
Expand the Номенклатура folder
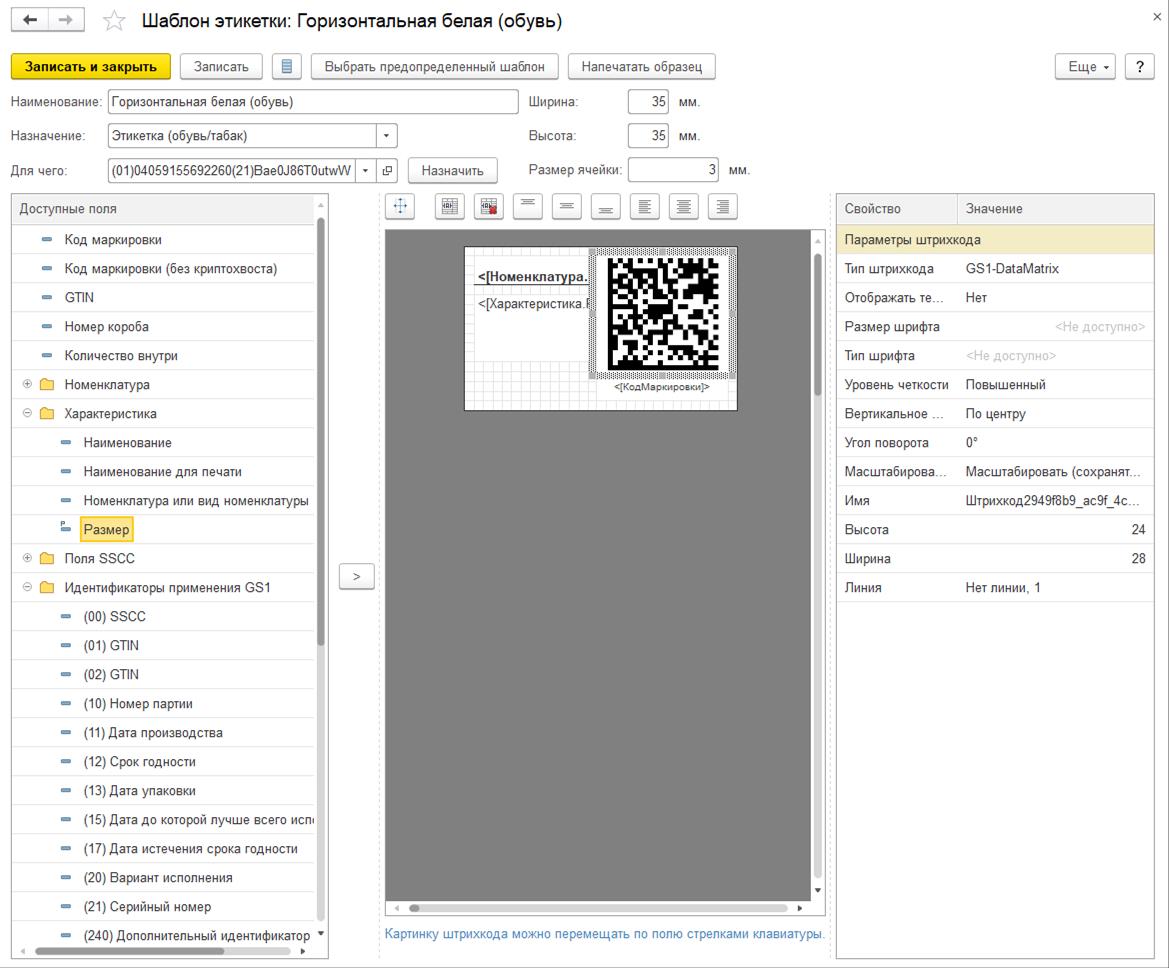coord(27,385)
